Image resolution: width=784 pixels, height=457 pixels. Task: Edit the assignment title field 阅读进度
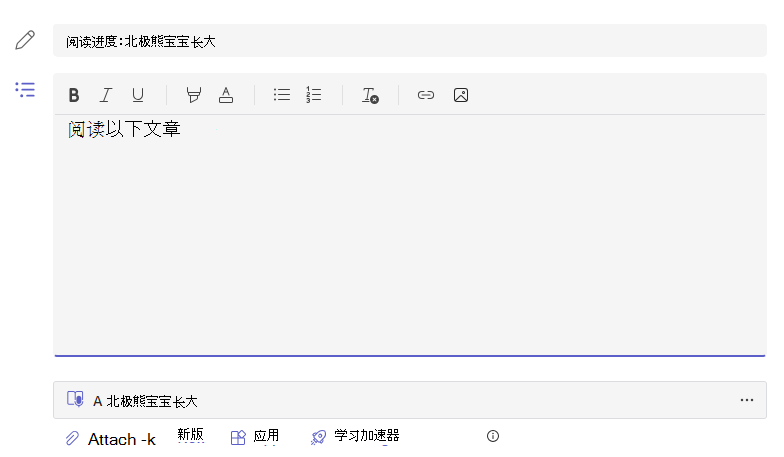coord(410,40)
